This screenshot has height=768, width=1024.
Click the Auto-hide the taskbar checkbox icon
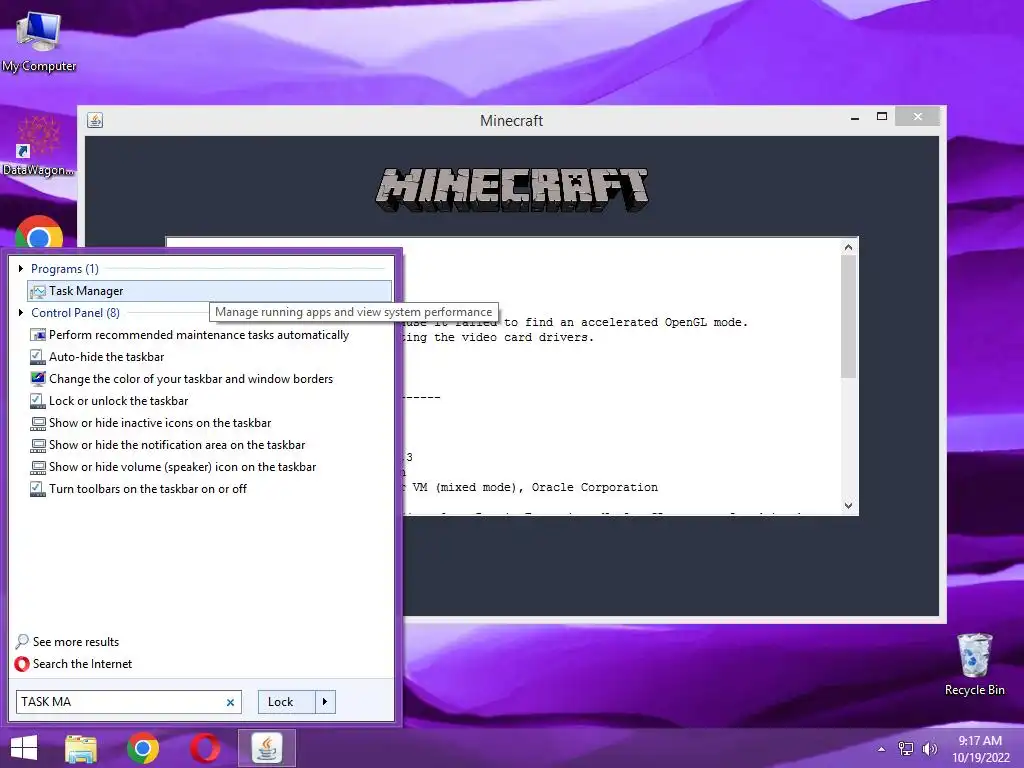[38, 357]
